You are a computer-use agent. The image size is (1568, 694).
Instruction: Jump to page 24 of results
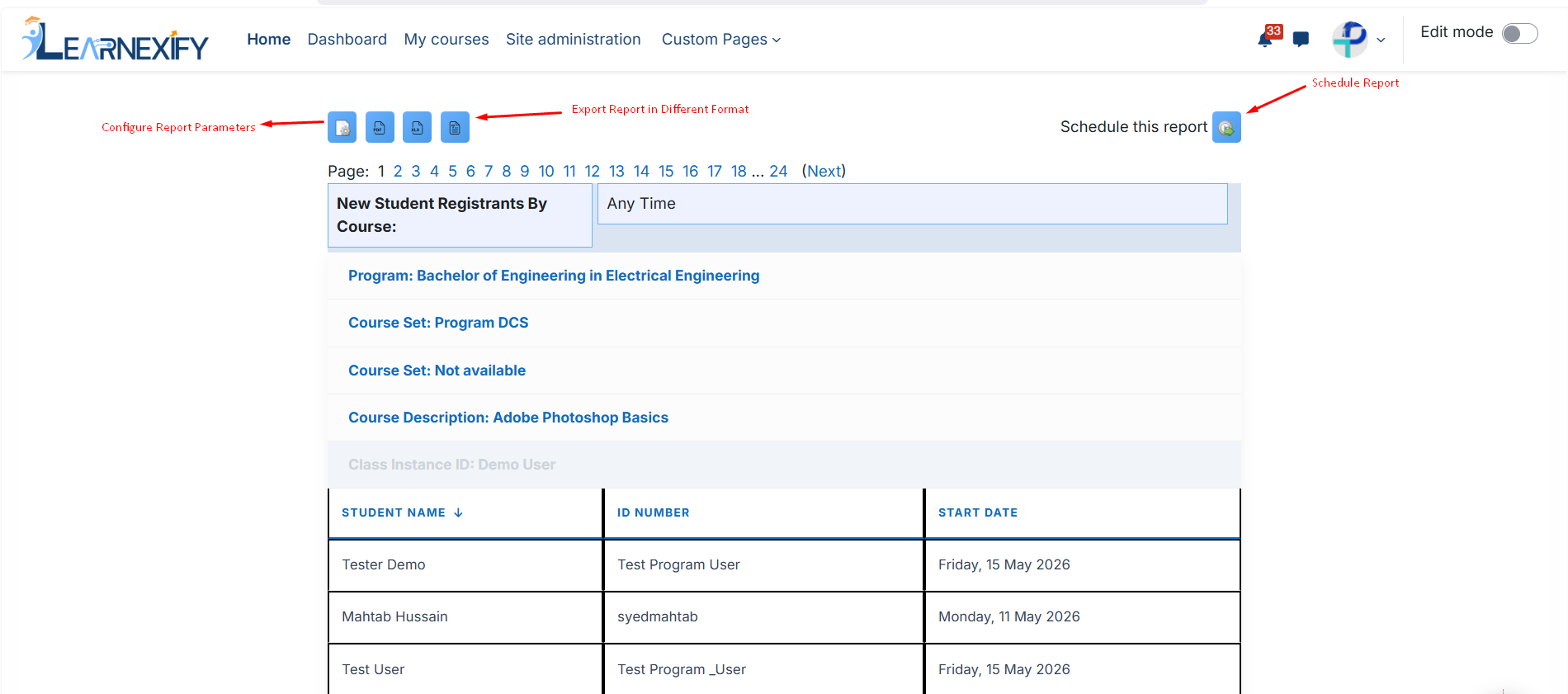[x=778, y=171]
